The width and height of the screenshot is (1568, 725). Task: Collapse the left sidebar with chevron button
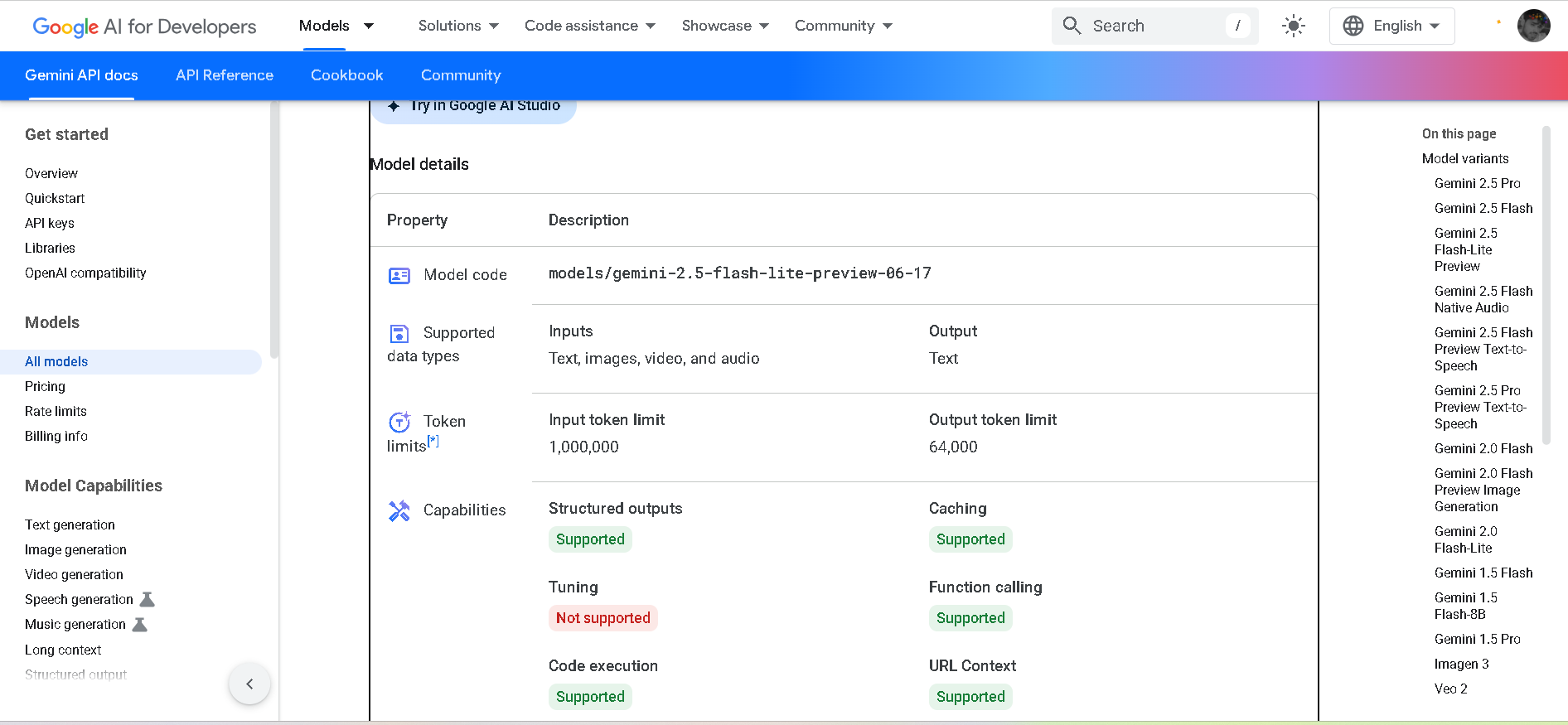249,684
